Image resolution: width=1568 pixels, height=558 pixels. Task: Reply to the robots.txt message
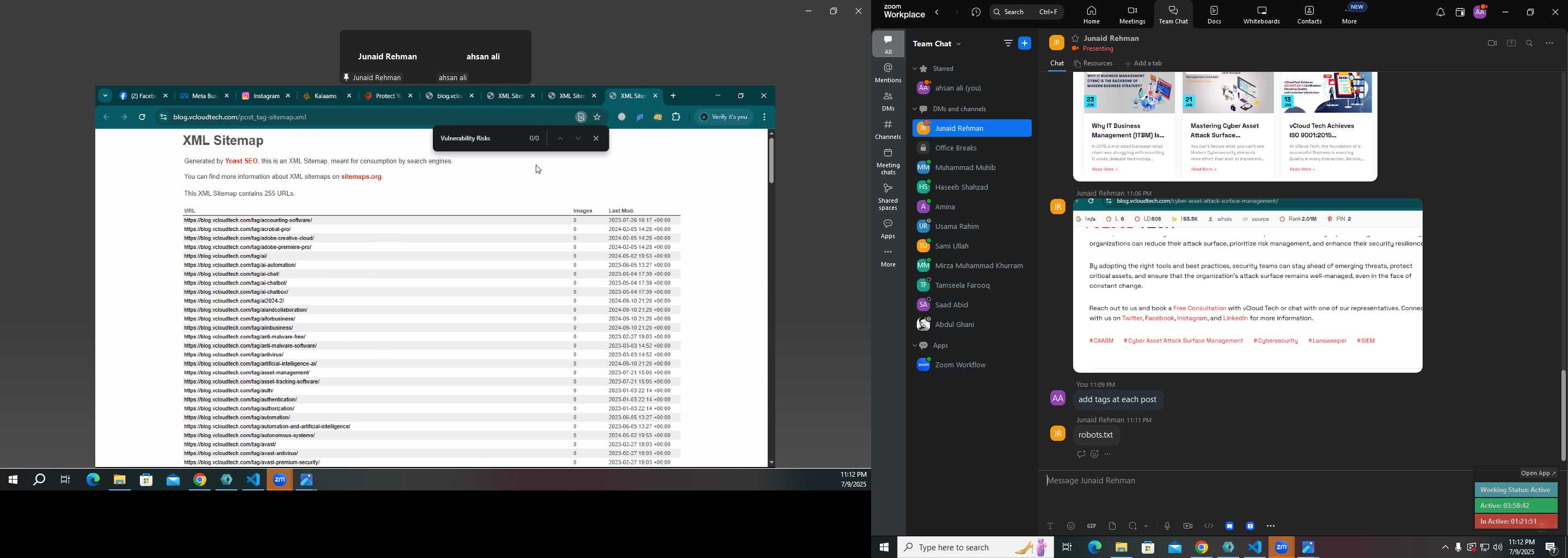[x=1080, y=454]
